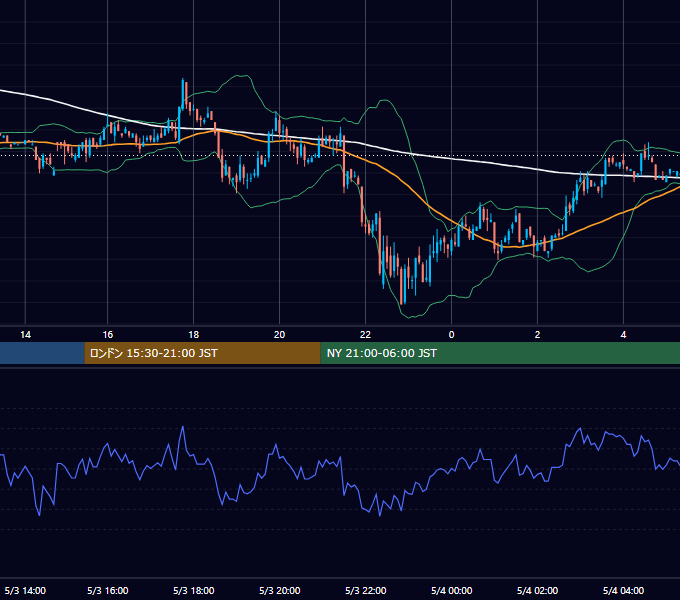Click the blue session bar before London
This screenshot has height=600, width=680.
coord(42,353)
